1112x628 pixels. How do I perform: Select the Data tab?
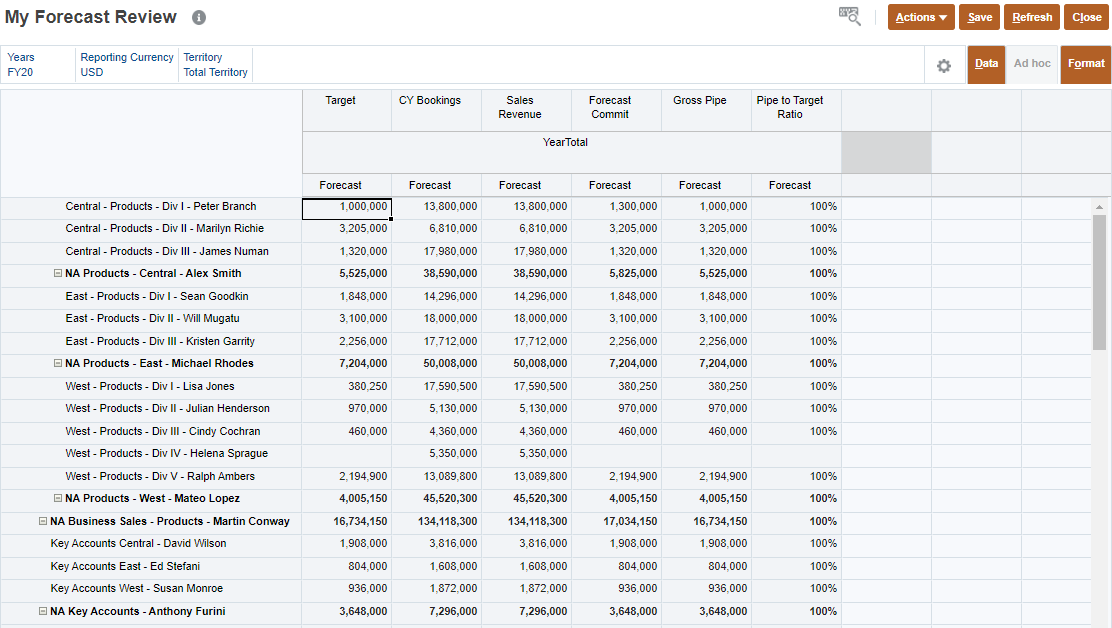(x=986, y=64)
